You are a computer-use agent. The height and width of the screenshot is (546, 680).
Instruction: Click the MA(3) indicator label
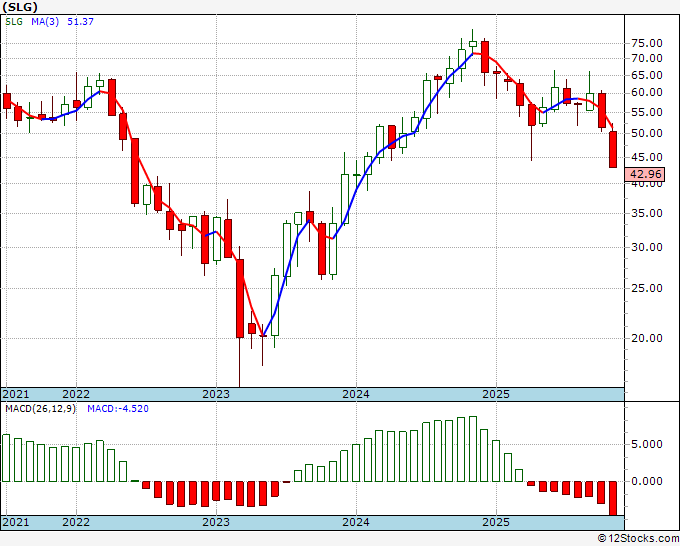(x=45, y=22)
